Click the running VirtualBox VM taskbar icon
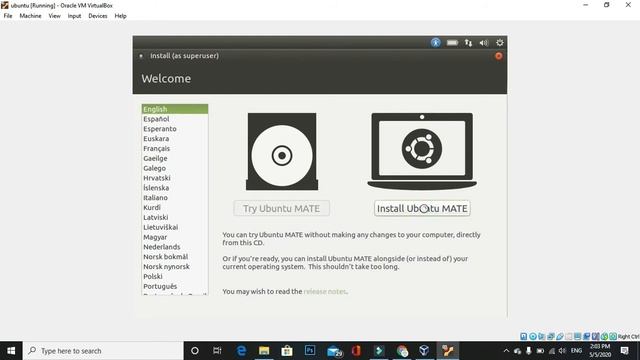Image resolution: width=640 pixels, height=360 pixels. [448, 351]
